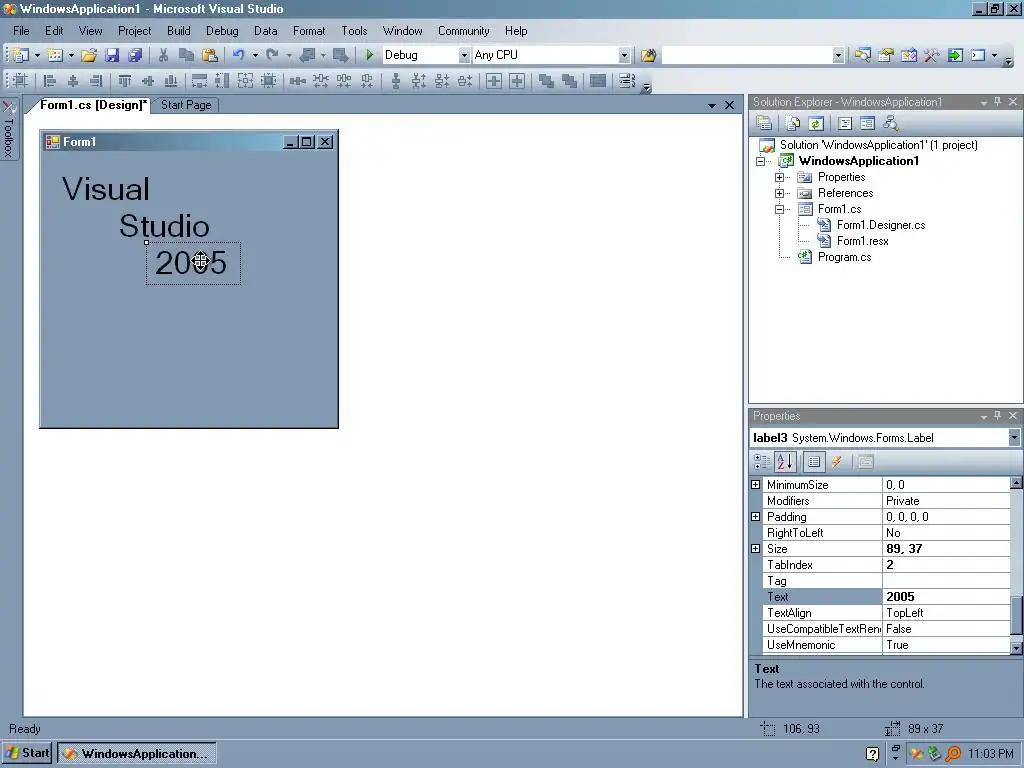Select Program.cs in Solution Explorer
This screenshot has width=1024, height=768.
[x=844, y=257]
